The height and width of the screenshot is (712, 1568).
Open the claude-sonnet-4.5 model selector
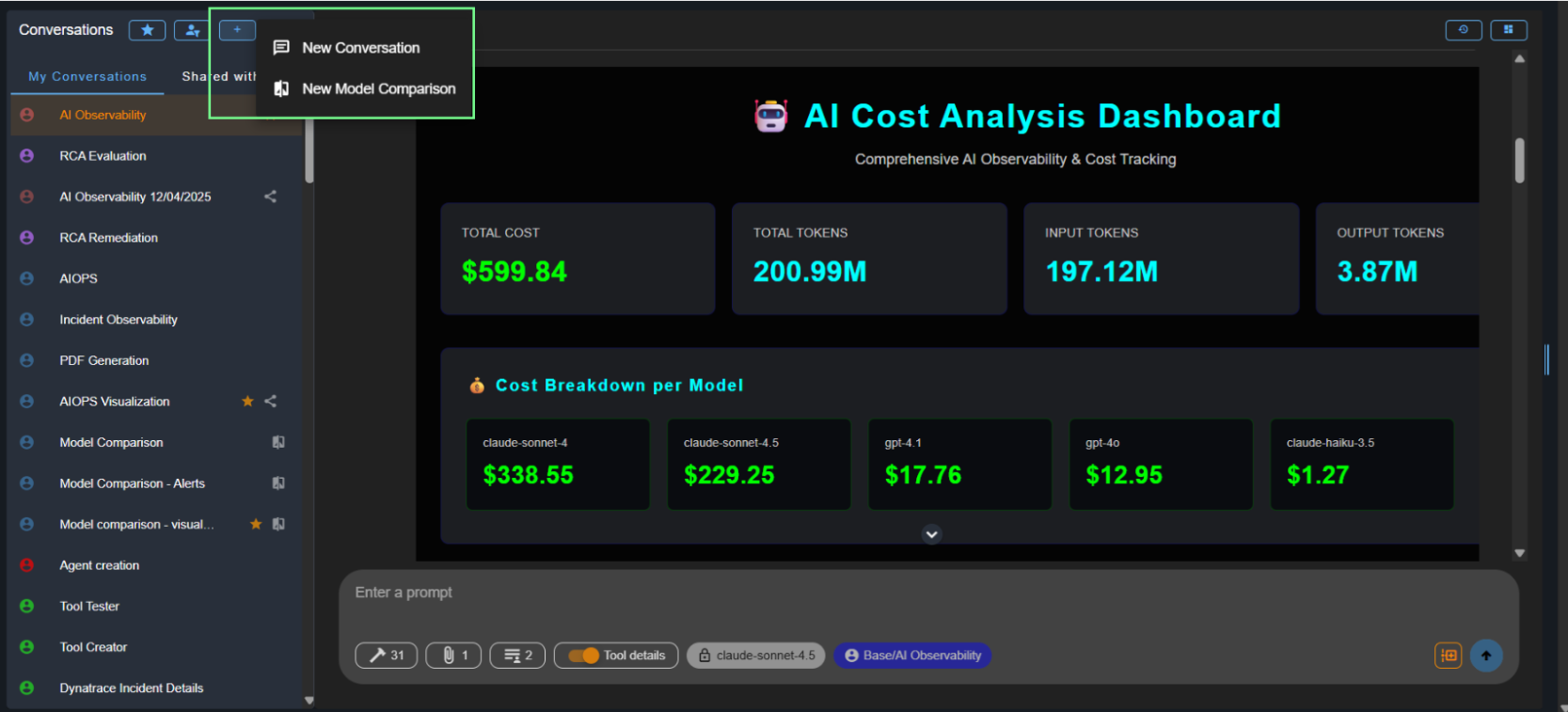(756, 656)
